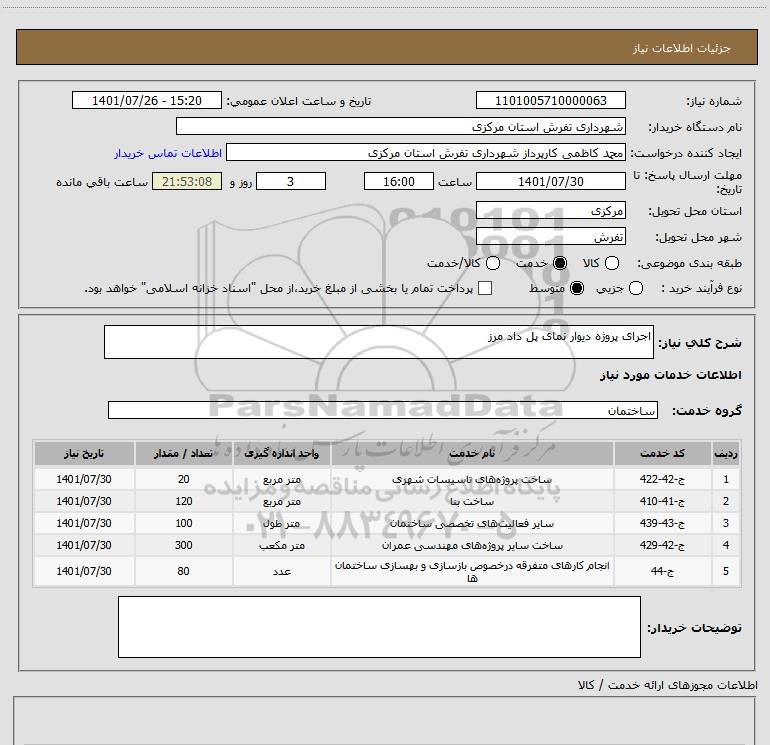
Task: Click service code ج-43-439
Action: click(x=662, y=524)
